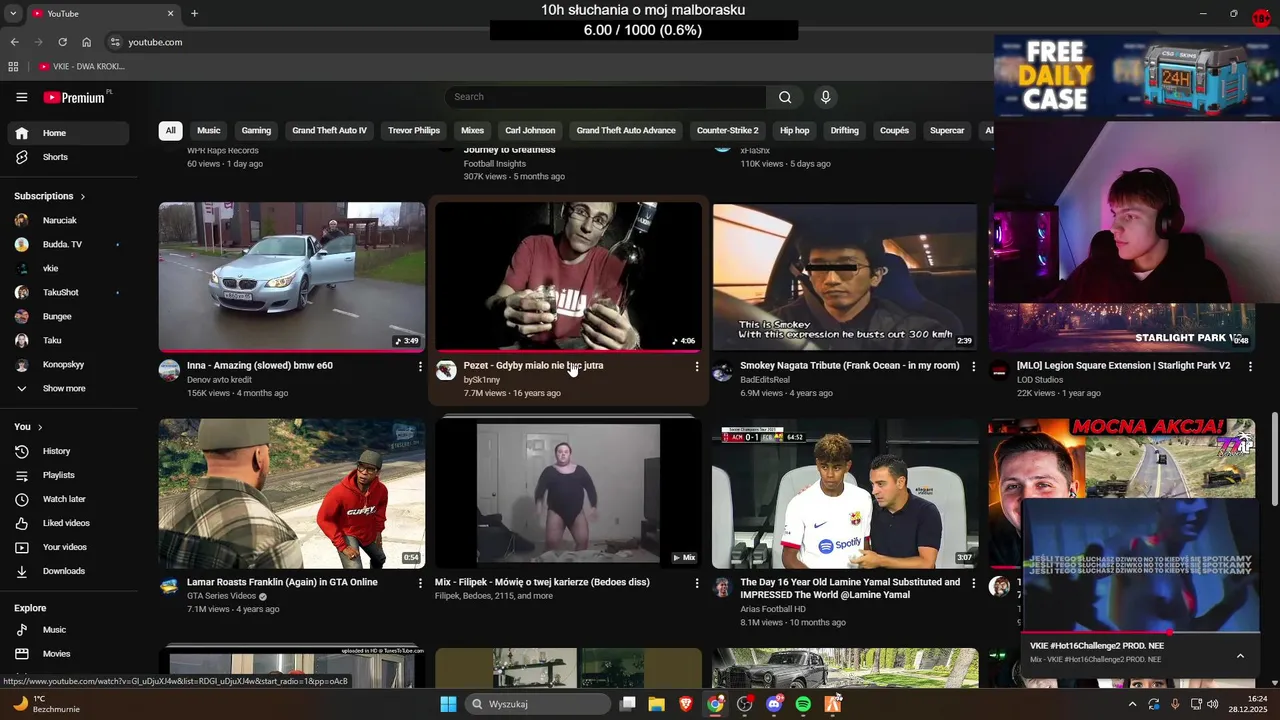Open GTA Series Videos channel link
The height and width of the screenshot is (720, 1280).
[x=222, y=596]
